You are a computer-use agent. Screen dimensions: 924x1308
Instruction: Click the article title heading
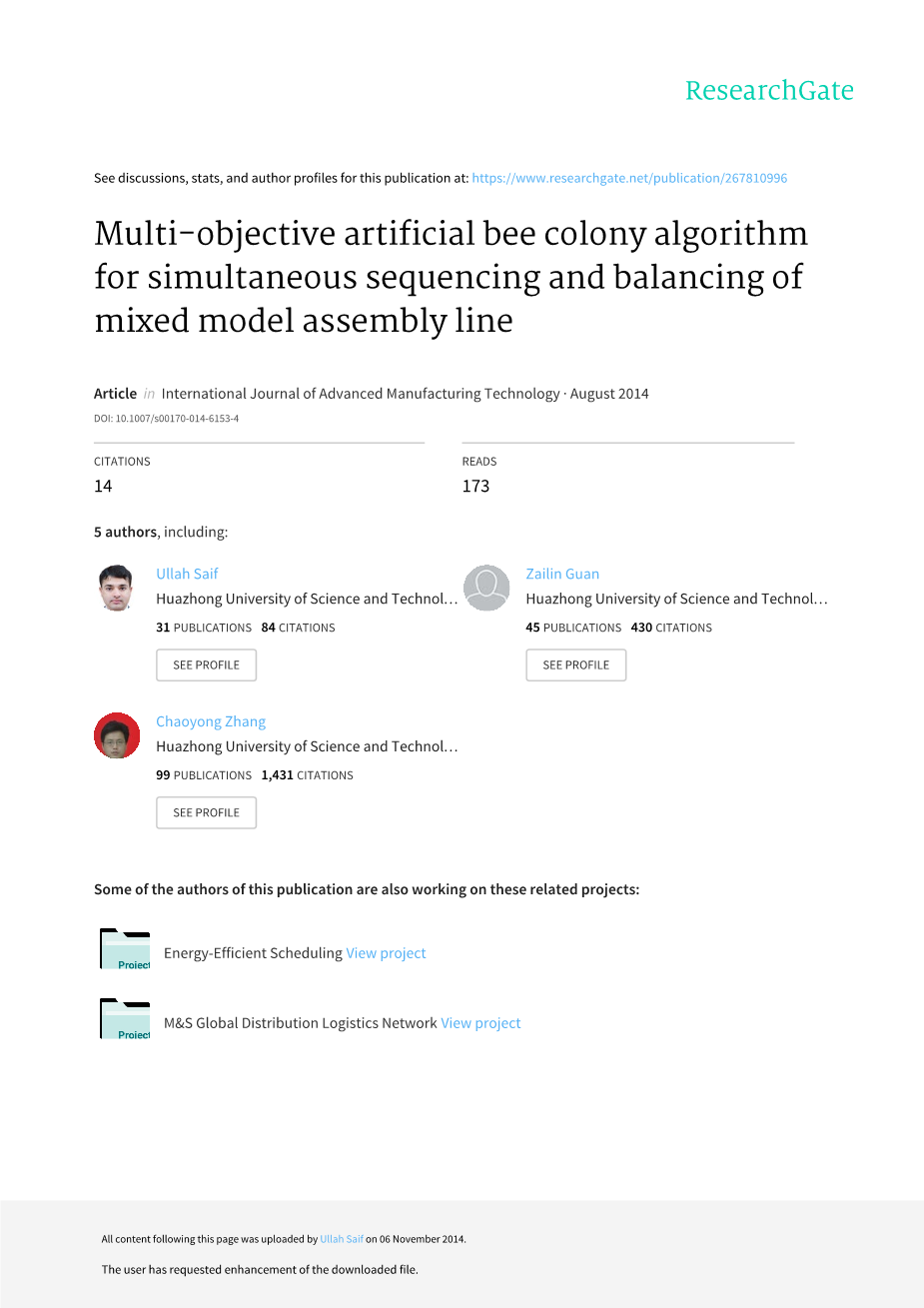coord(451,277)
